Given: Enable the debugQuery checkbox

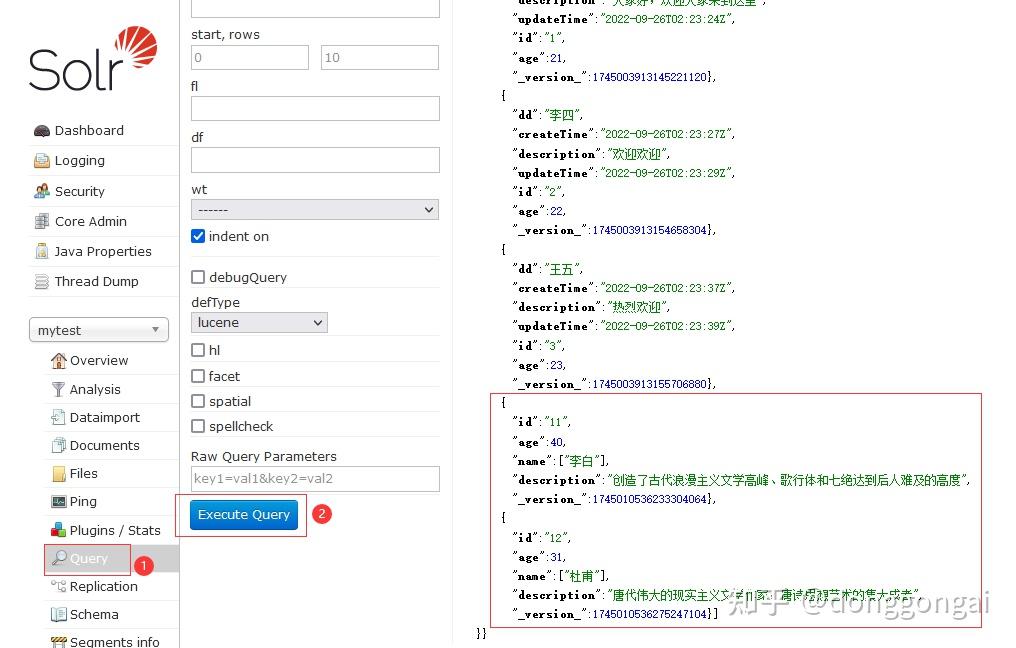Looking at the screenshot, I should tap(197, 277).
